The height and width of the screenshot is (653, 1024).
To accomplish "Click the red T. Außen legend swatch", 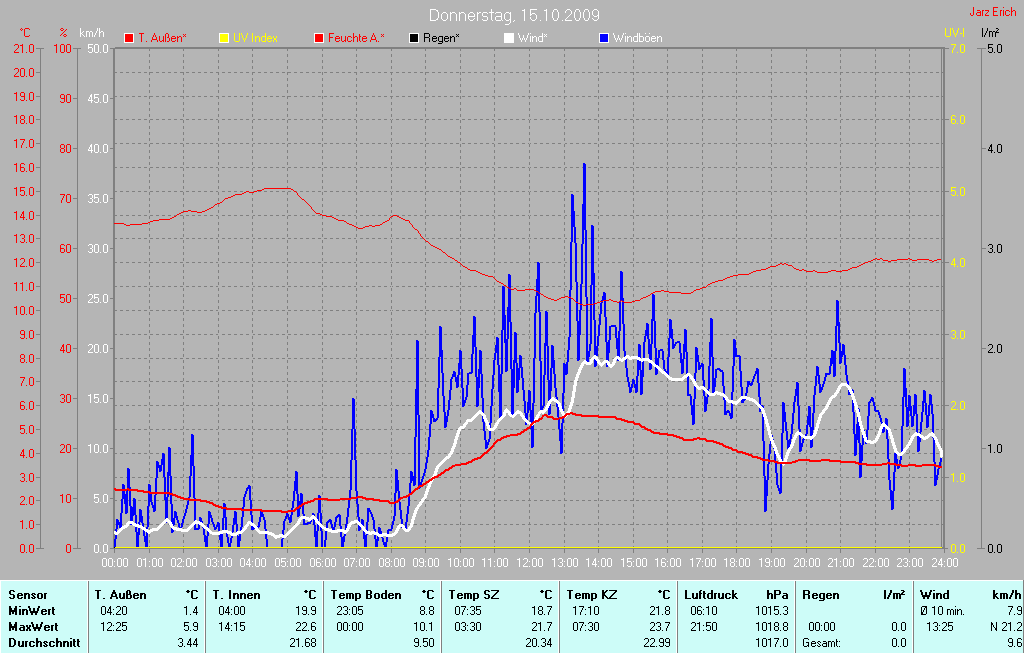I will click(129, 38).
